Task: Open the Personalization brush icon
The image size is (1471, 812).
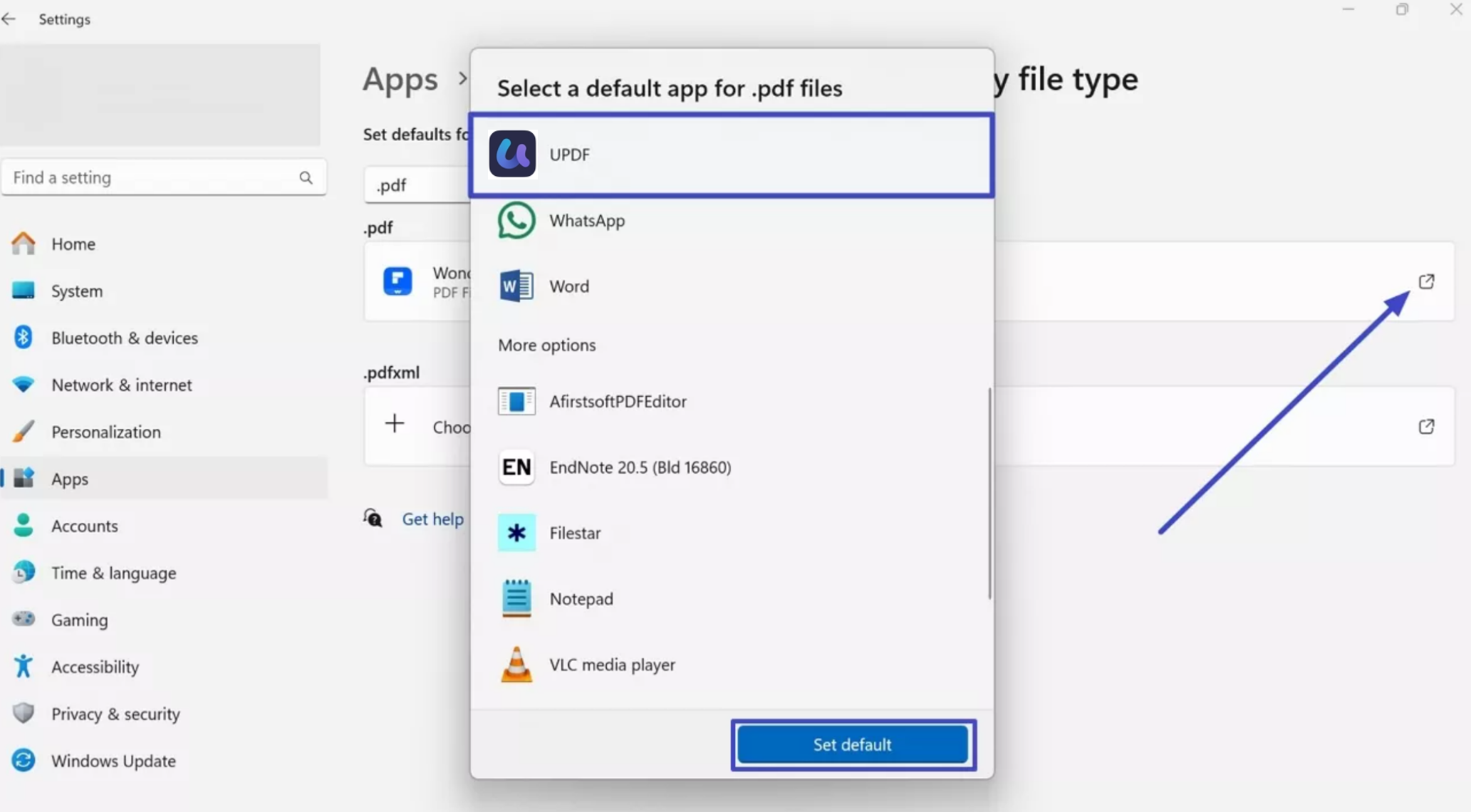Action: click(x=24, y=432)
